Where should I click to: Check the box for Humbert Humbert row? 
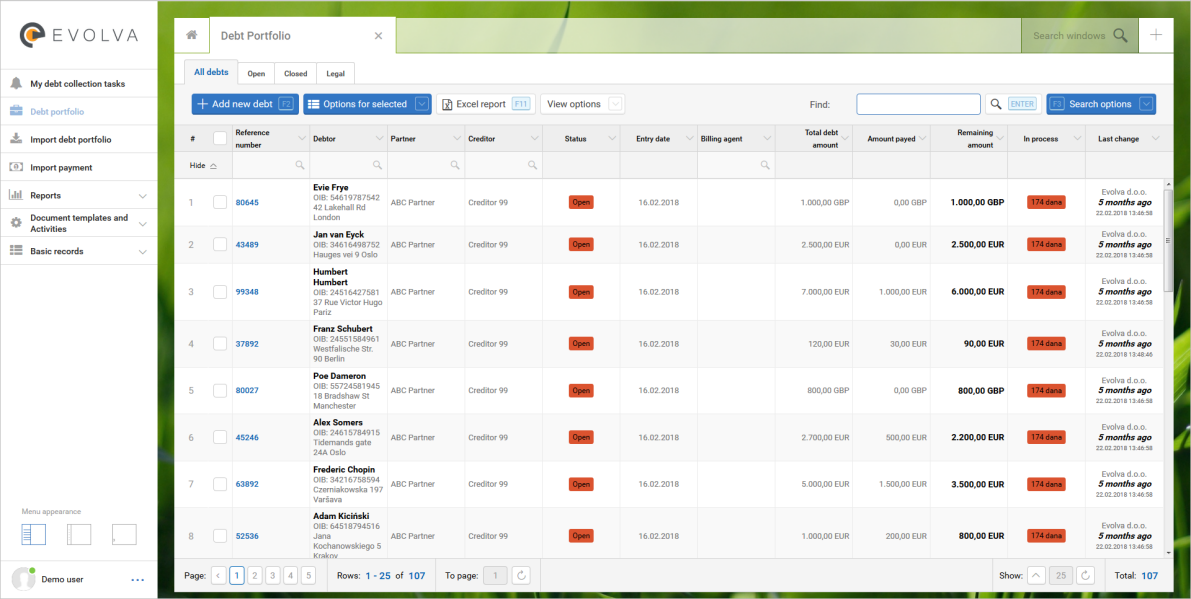click(x=220, y=292)
